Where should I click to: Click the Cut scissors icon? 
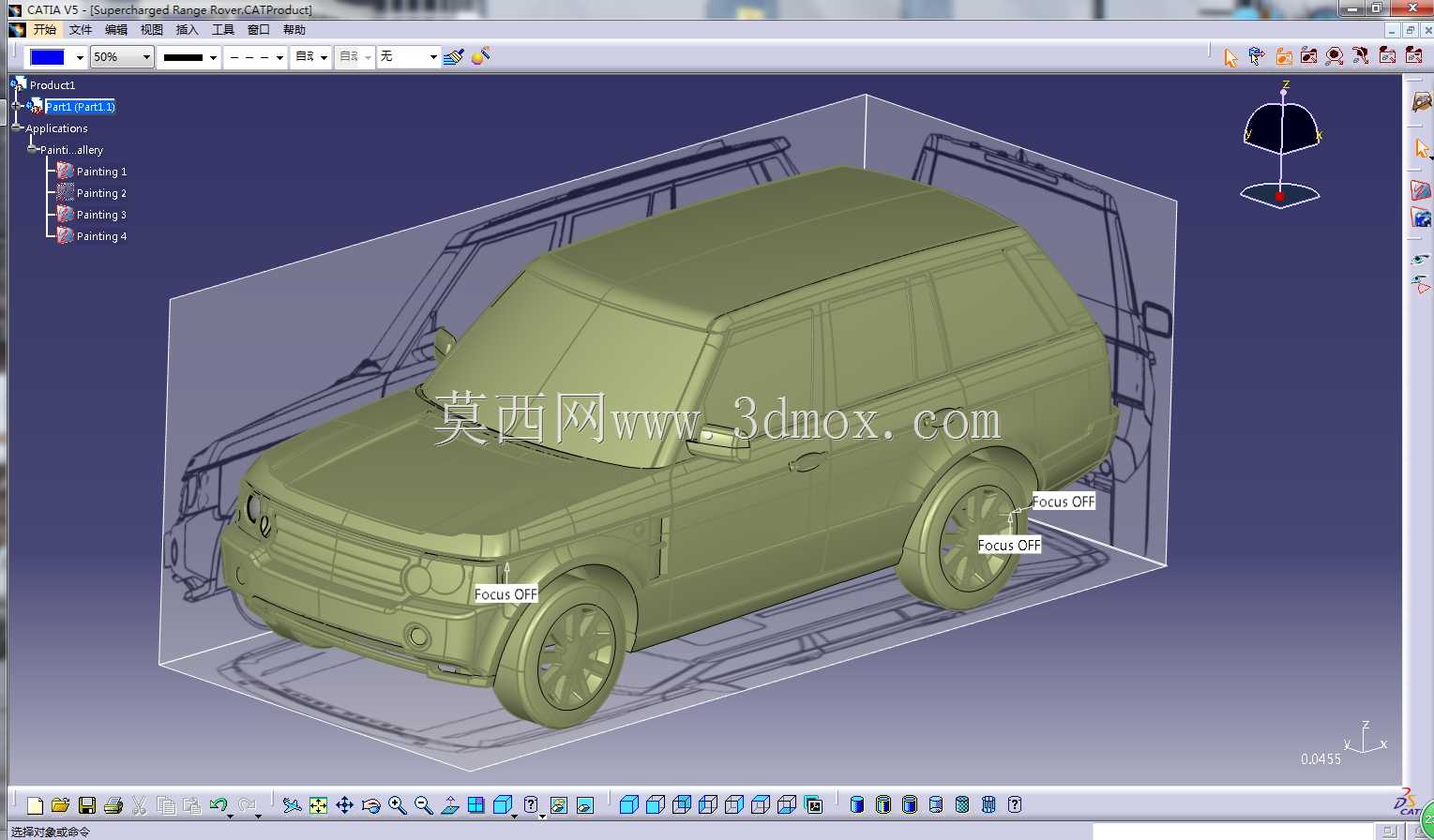pos(140,805)
